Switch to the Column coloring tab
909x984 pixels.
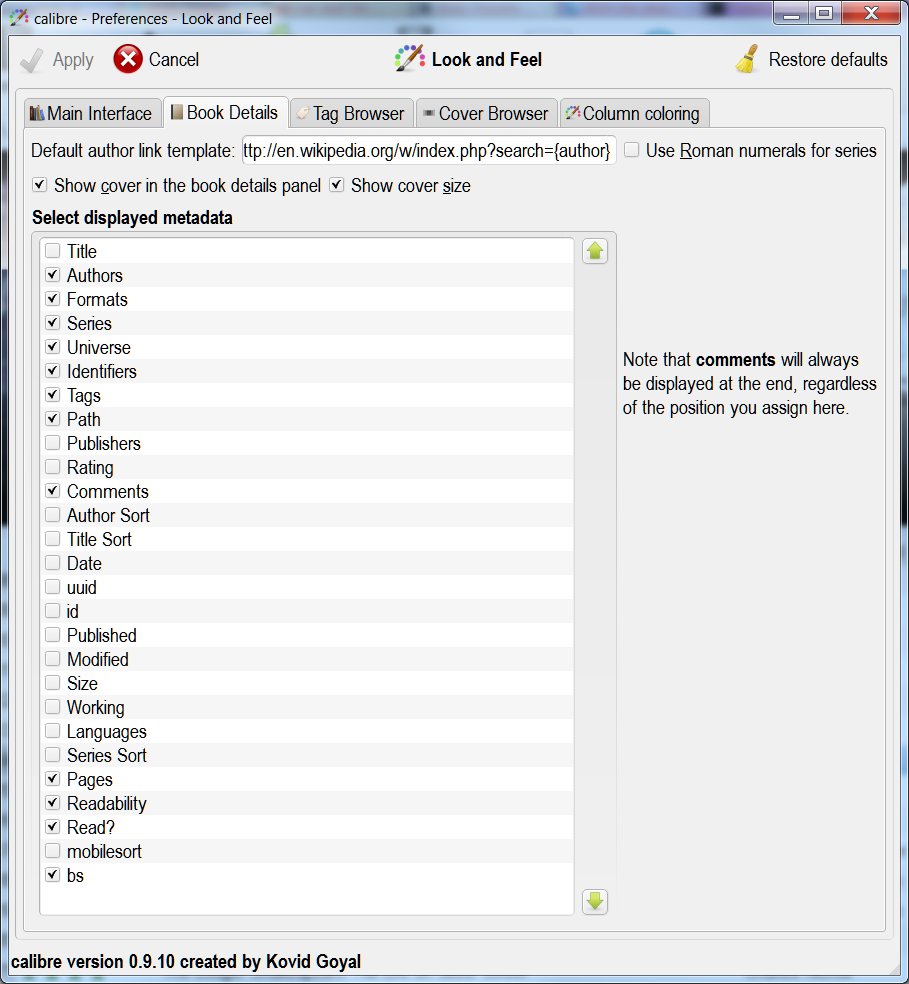click(634, 114)
